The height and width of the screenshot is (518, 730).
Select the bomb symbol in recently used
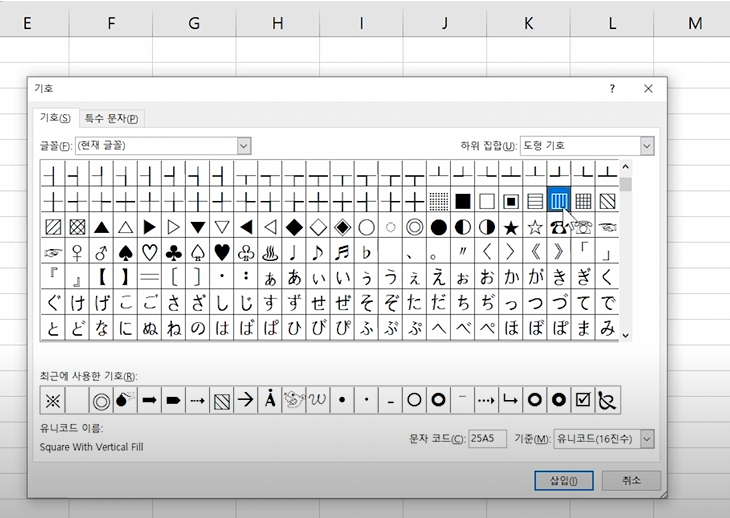(x=125, y=400)
